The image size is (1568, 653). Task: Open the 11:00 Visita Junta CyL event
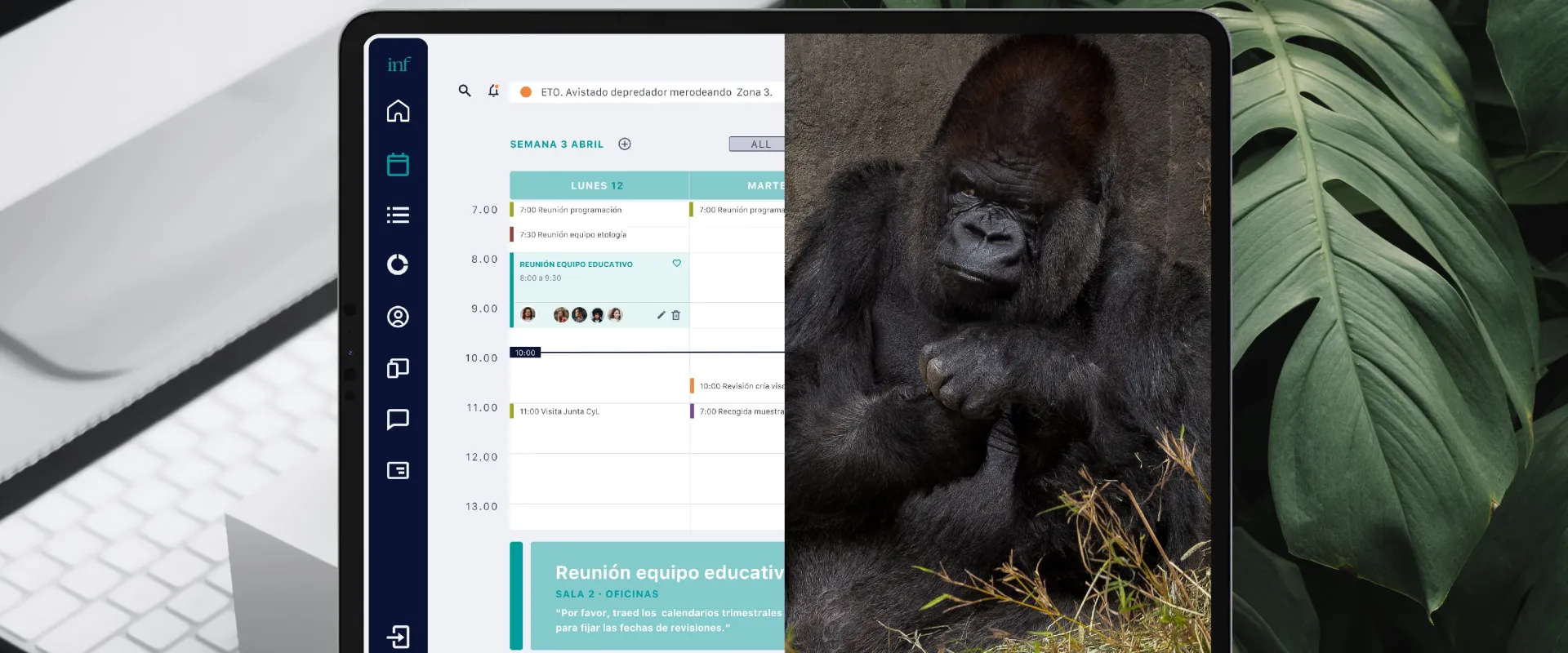point(559,411)
